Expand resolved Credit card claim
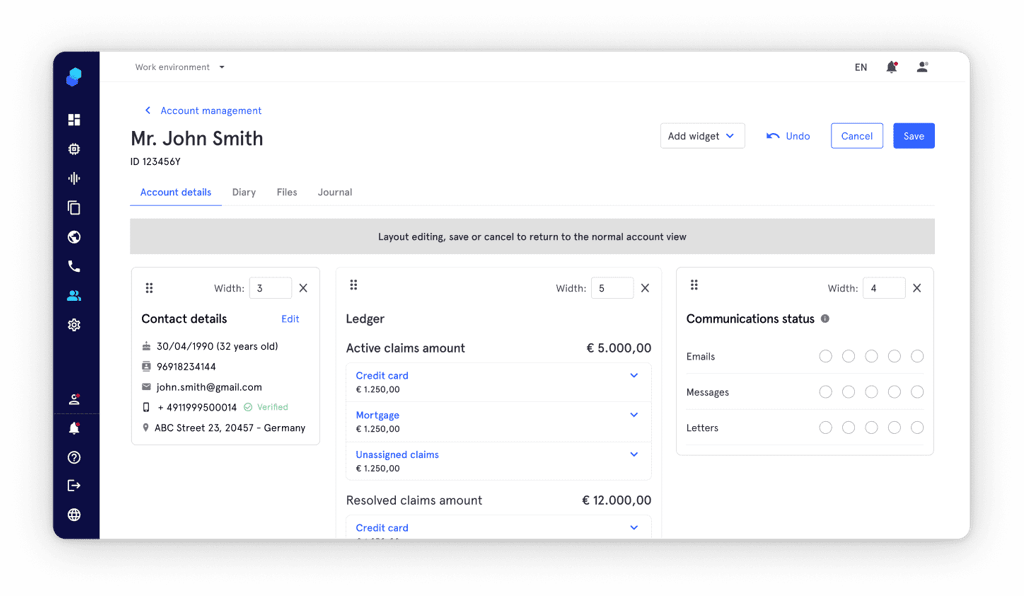 point(633,527)
